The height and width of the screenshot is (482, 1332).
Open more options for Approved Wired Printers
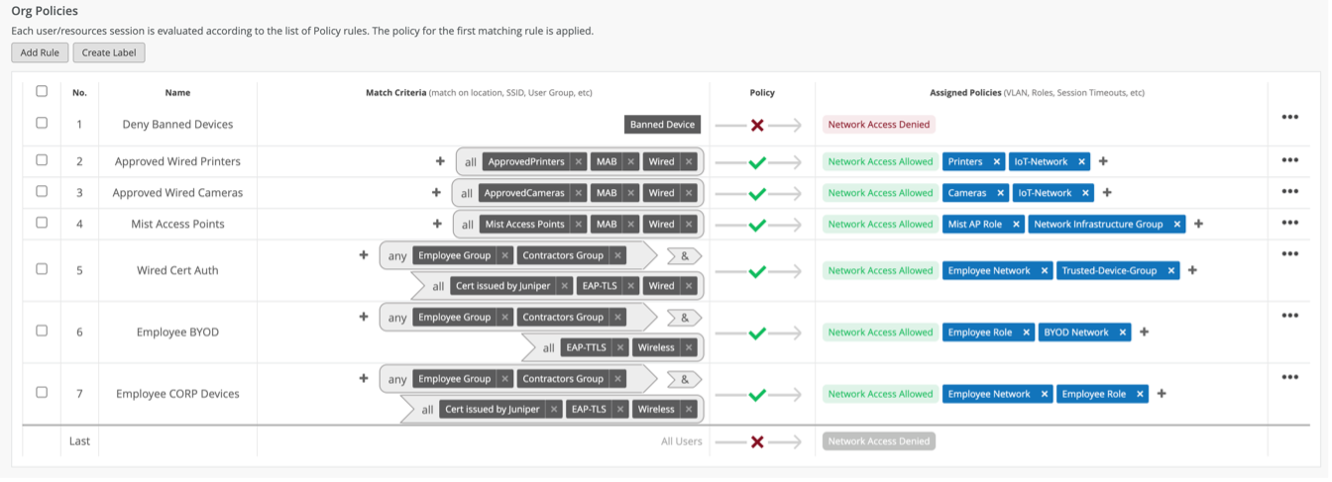[1289, 160]
